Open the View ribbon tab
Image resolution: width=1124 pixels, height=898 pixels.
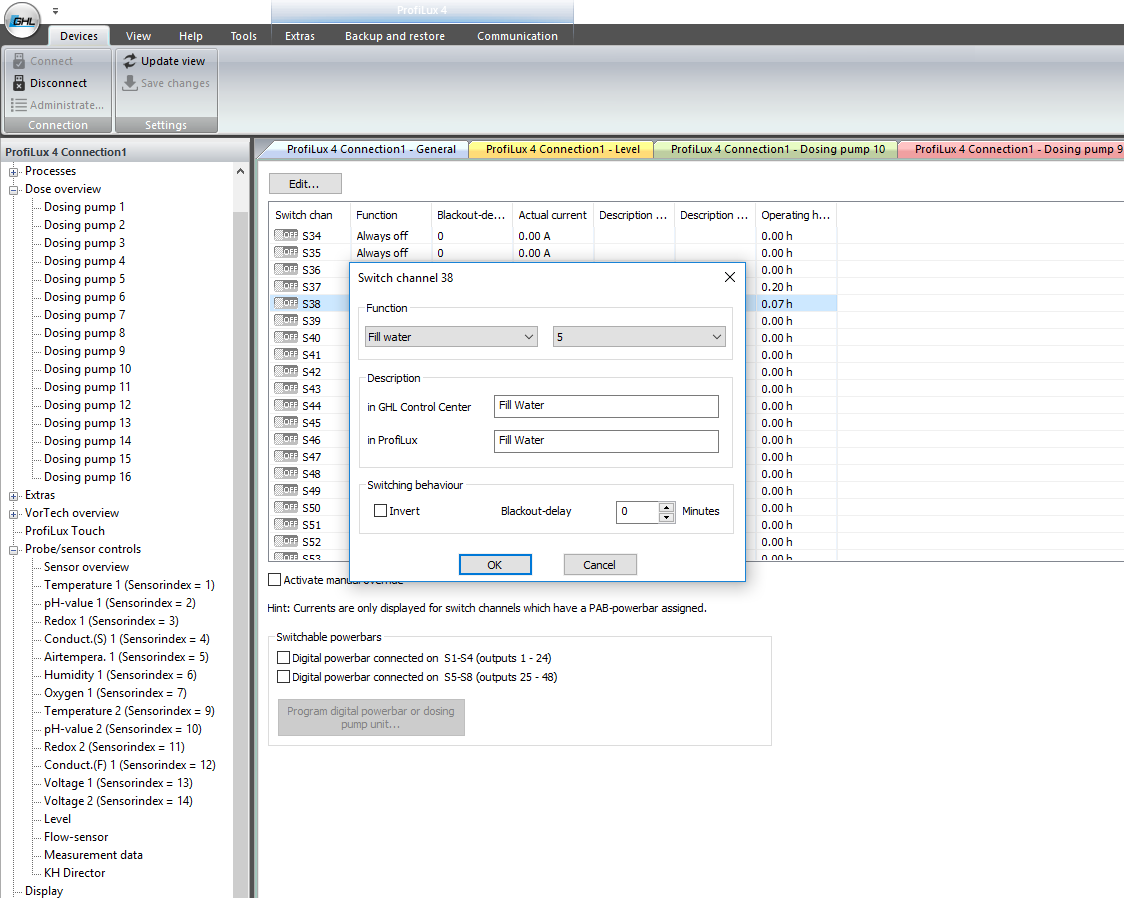(138, 36)
